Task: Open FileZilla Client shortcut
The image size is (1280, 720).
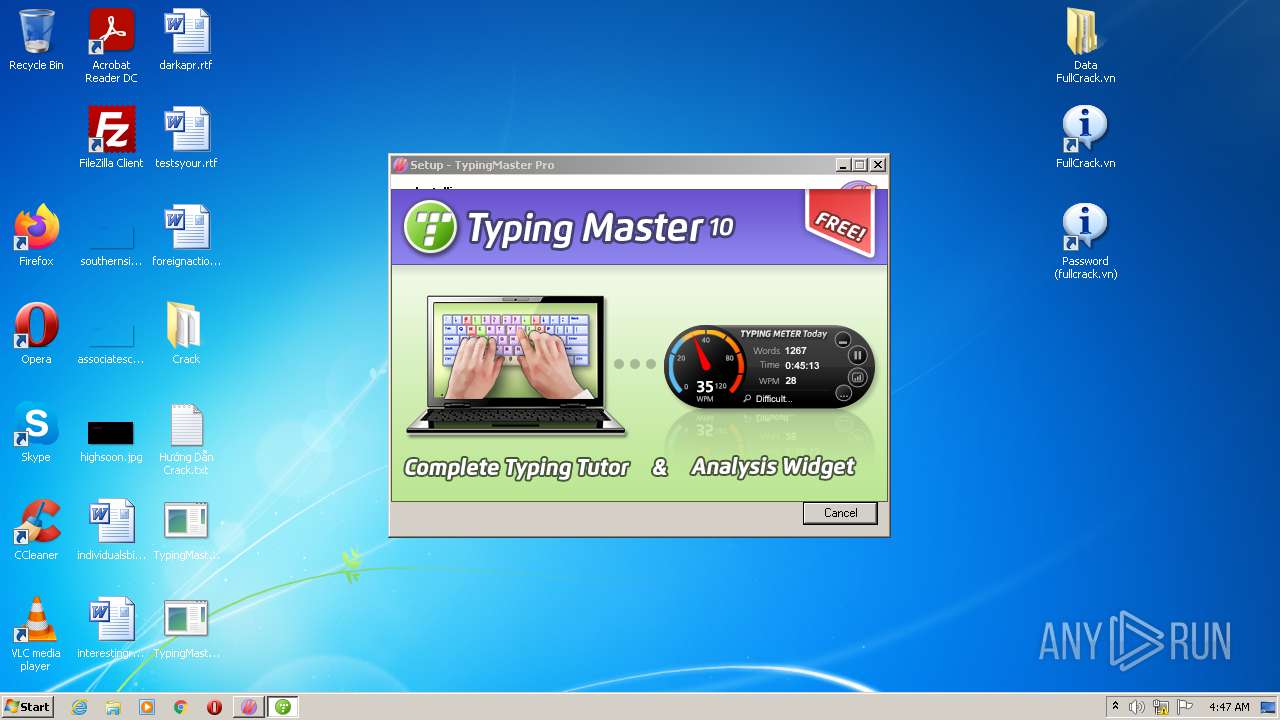Action: [x=111, y=138]
